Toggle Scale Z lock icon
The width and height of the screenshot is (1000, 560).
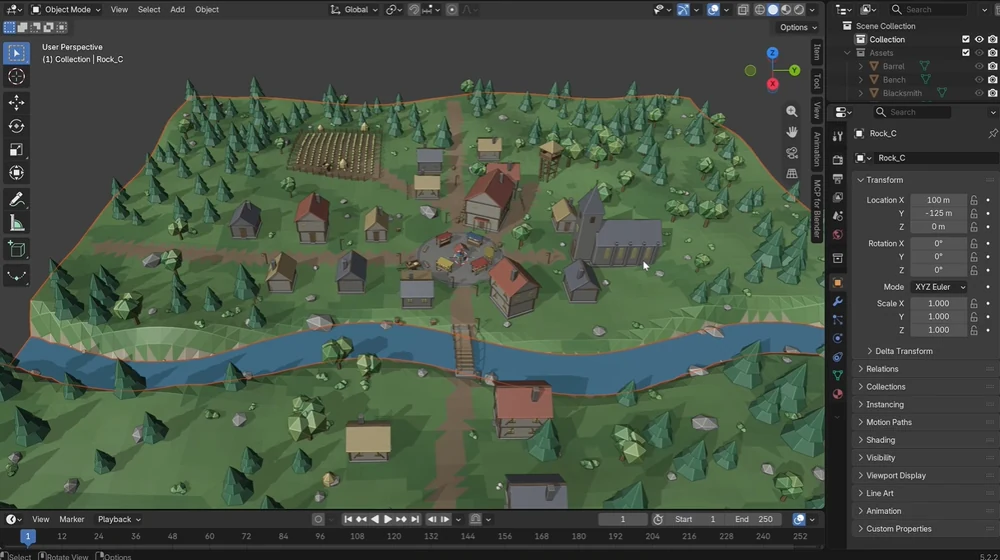[x=974, y=330]
